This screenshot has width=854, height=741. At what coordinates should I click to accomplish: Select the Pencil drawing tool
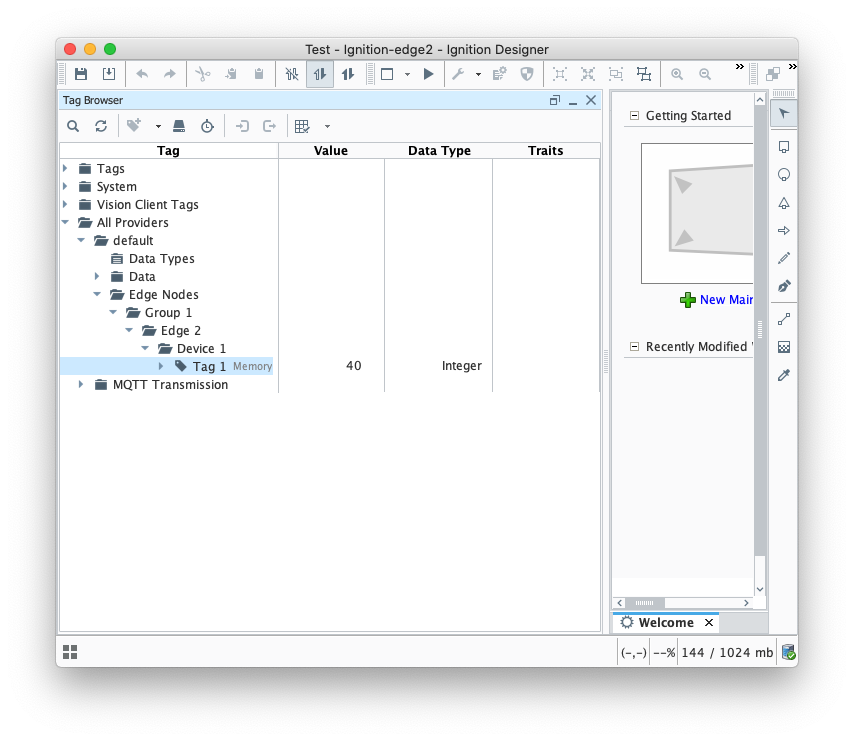click(784, 258)
